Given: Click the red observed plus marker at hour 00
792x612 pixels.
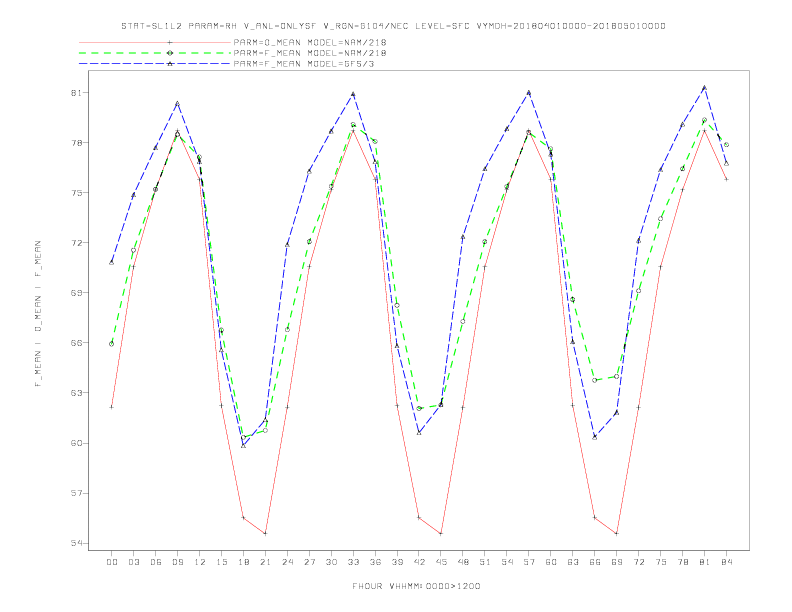Looking at the screenshot, I should coord(112,407).
